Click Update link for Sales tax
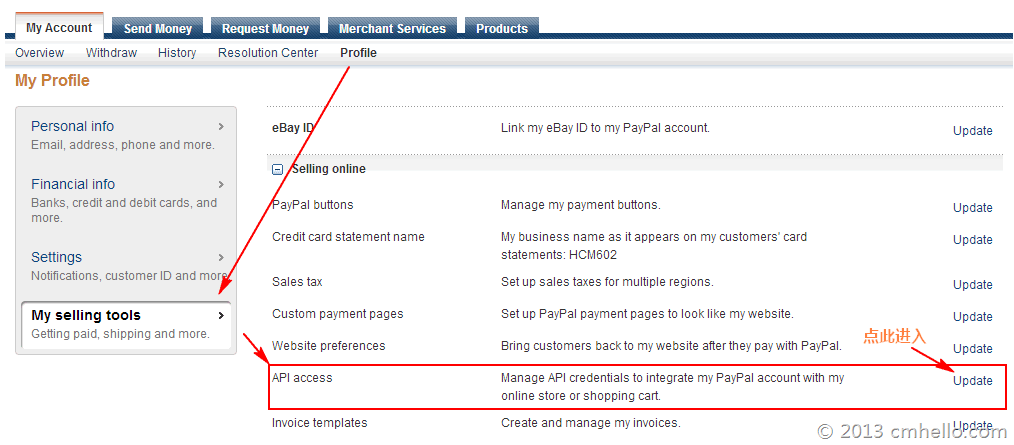Screen dimensions: 1014x445 click(x=973, y=285)
